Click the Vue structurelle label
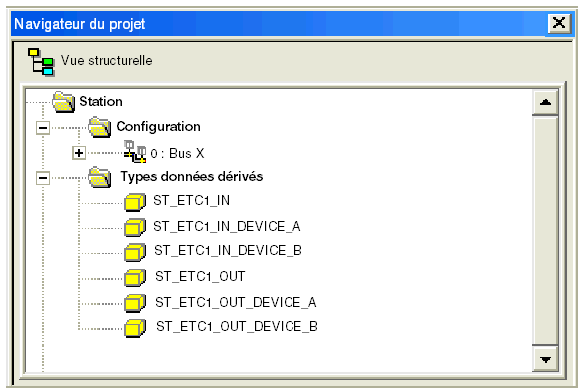 coord(107,61)
